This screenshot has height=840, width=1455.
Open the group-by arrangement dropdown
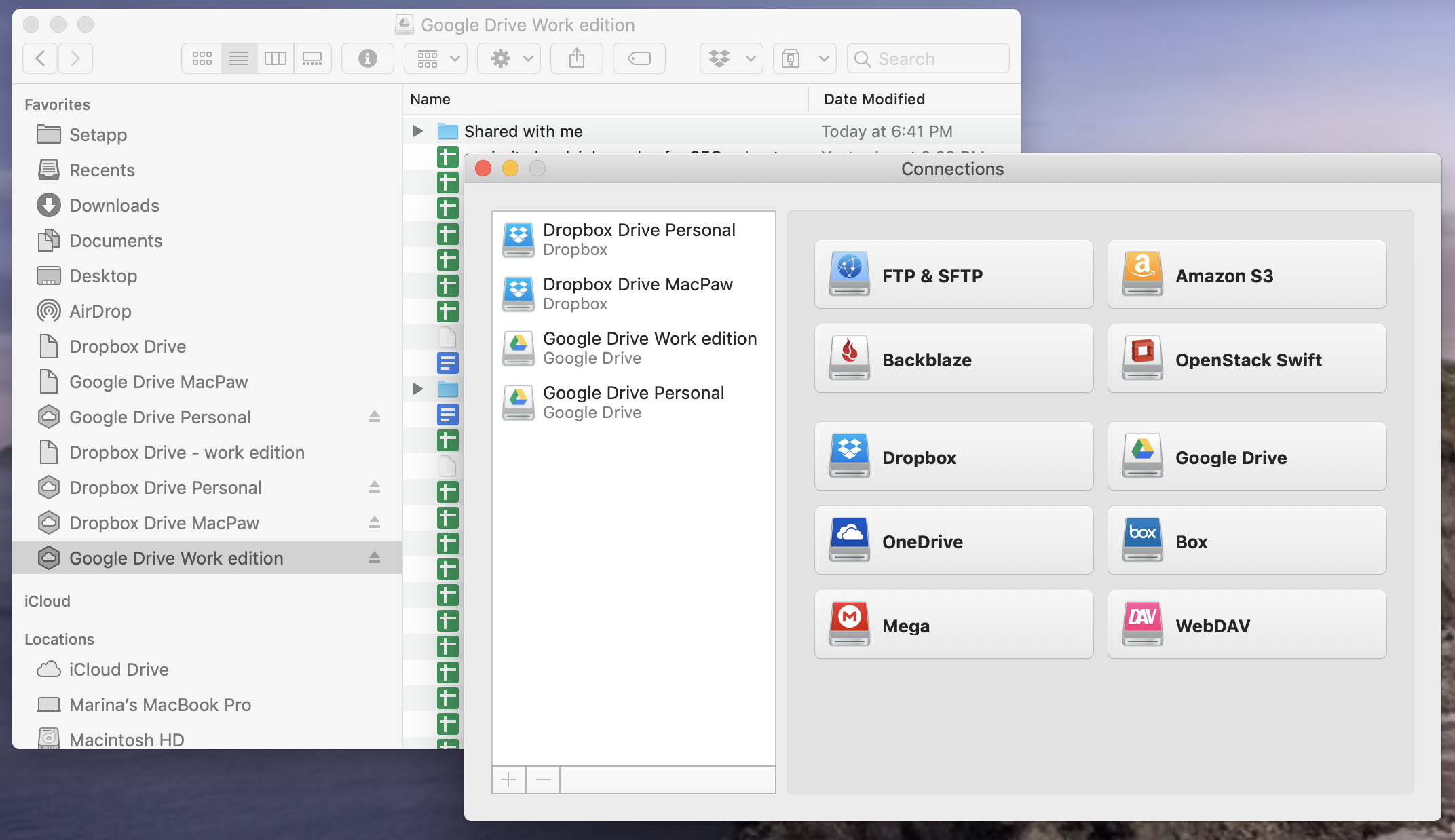point(436,58)
